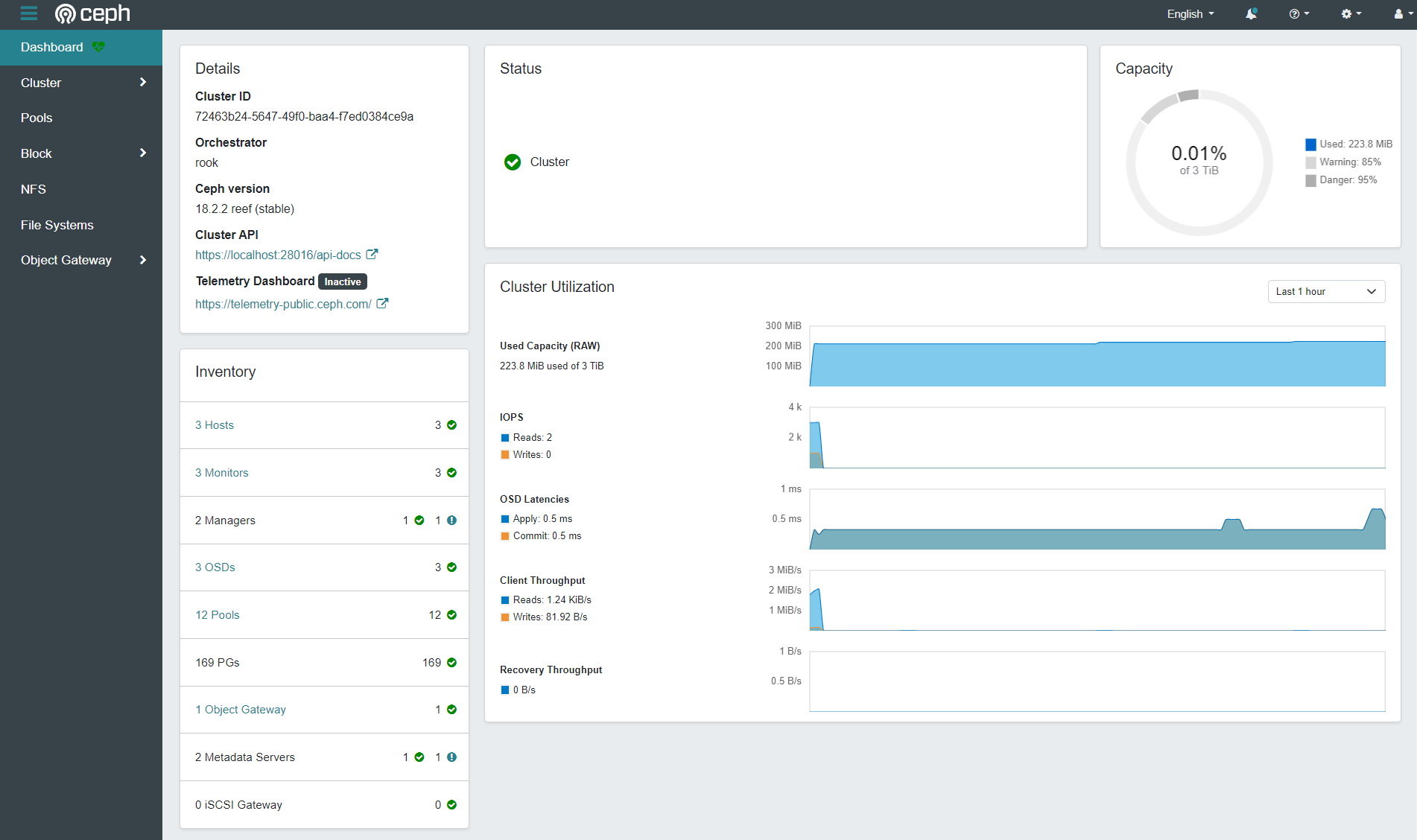This screenshot has width=1417, height=840.
Task: Click the Used Capacity (RAW) chart area
Action: pyautogui.click(x=1097, y=356)
